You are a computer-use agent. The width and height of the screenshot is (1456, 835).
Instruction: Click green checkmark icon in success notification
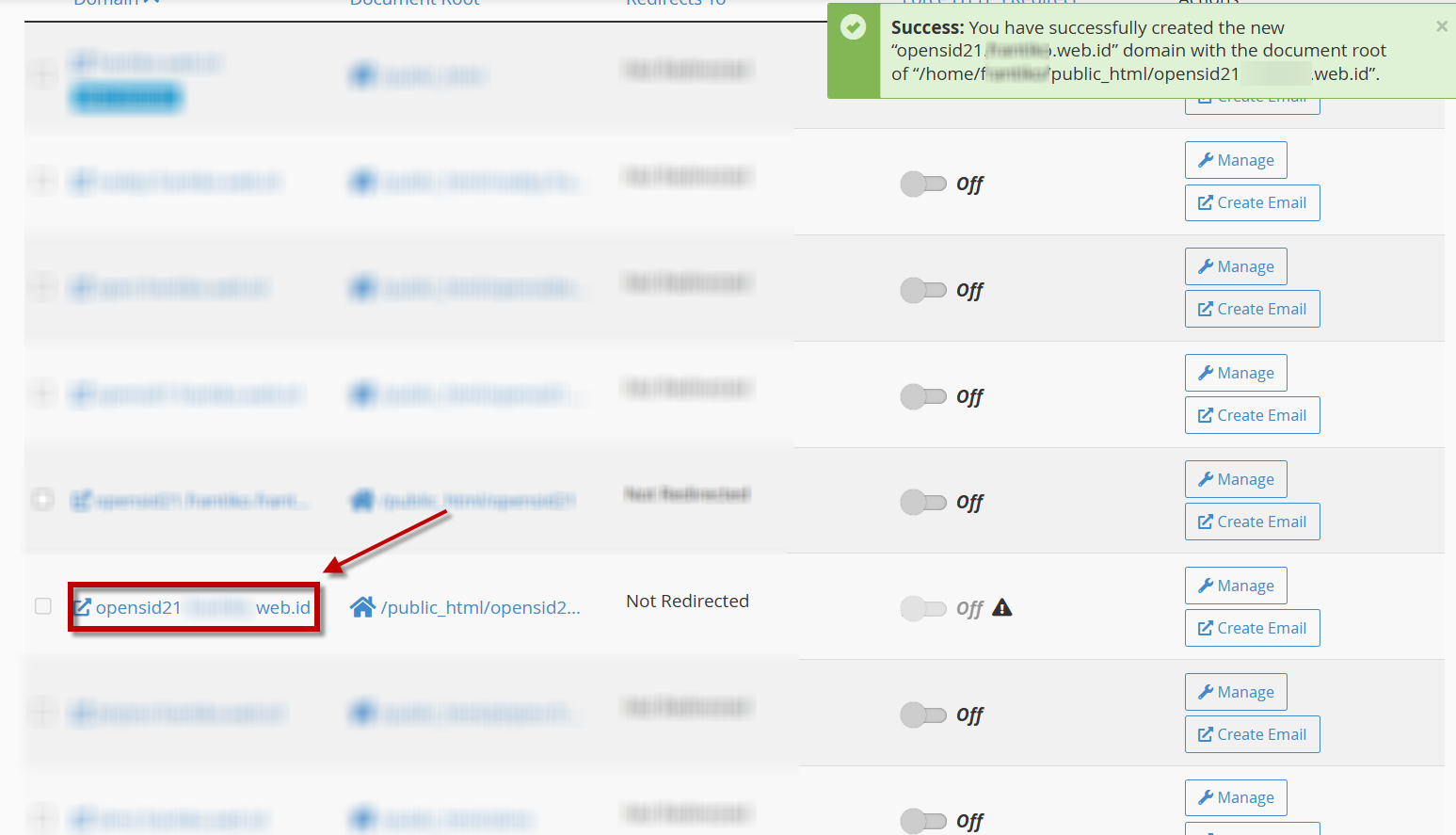point(854,27)
